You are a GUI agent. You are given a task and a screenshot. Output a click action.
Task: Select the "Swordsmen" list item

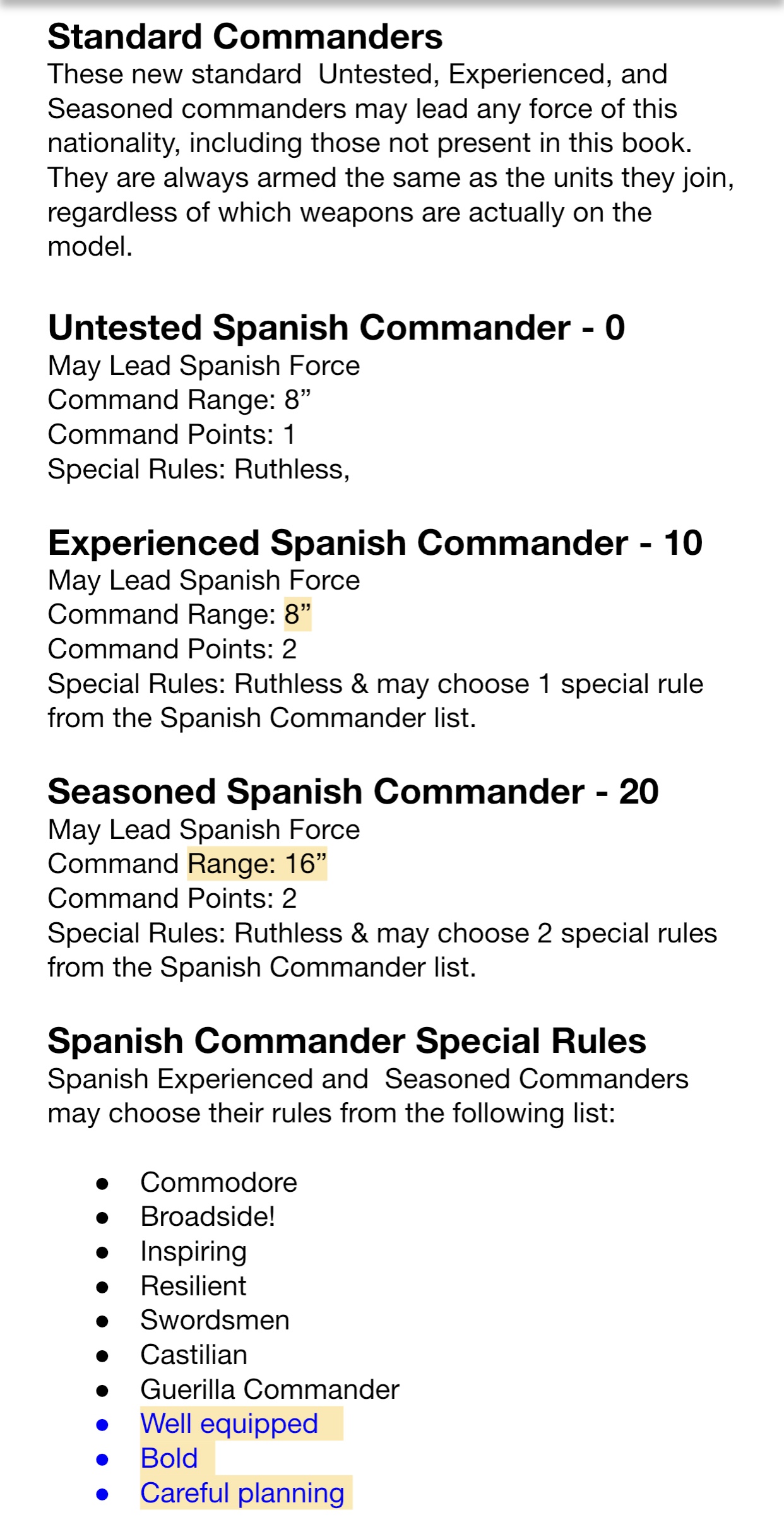pyautogui.click(x=215, y=1320)
